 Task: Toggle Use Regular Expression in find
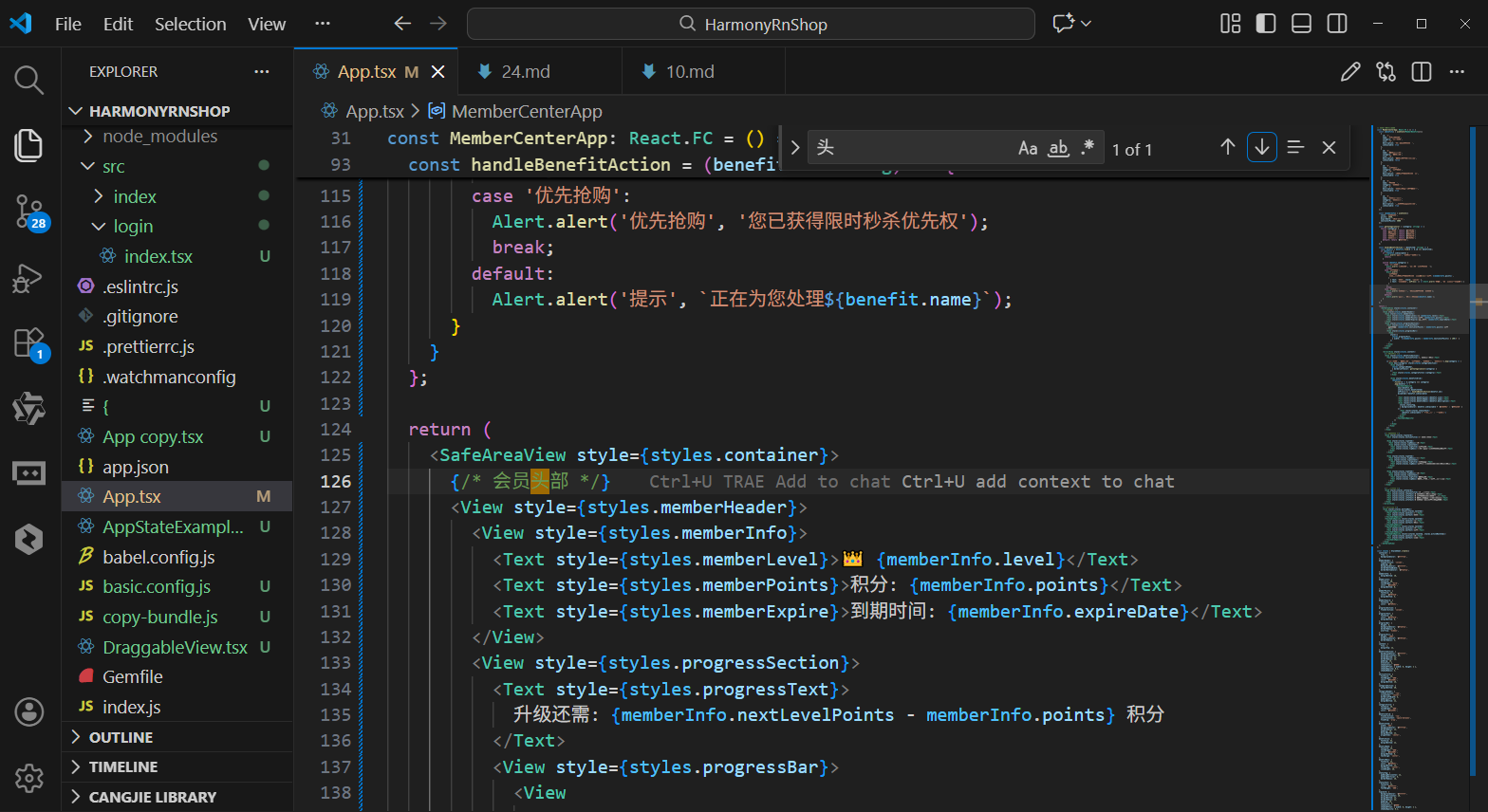[x=1088, y=148]
